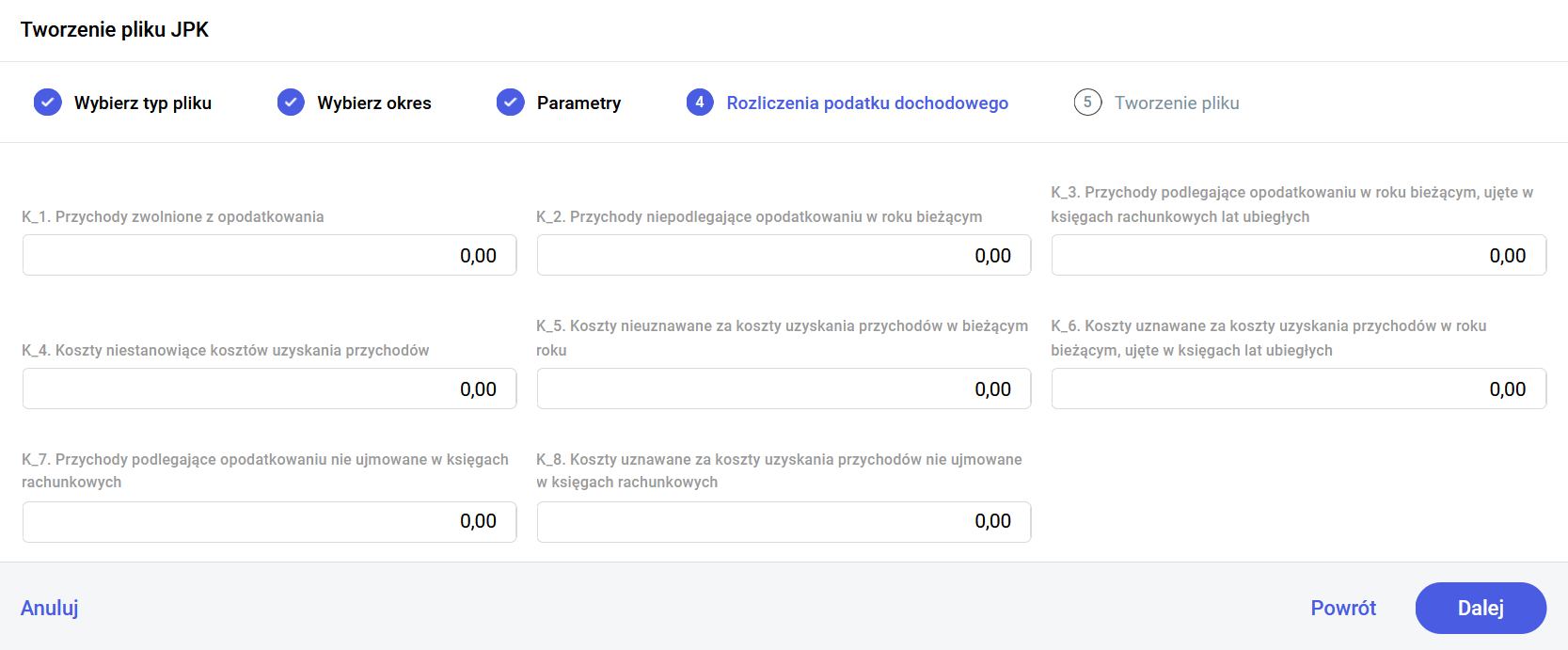1568x650 pixels.
Task: Click K_4 Koszty niestanowiące kosztów field
Action: 269,389
